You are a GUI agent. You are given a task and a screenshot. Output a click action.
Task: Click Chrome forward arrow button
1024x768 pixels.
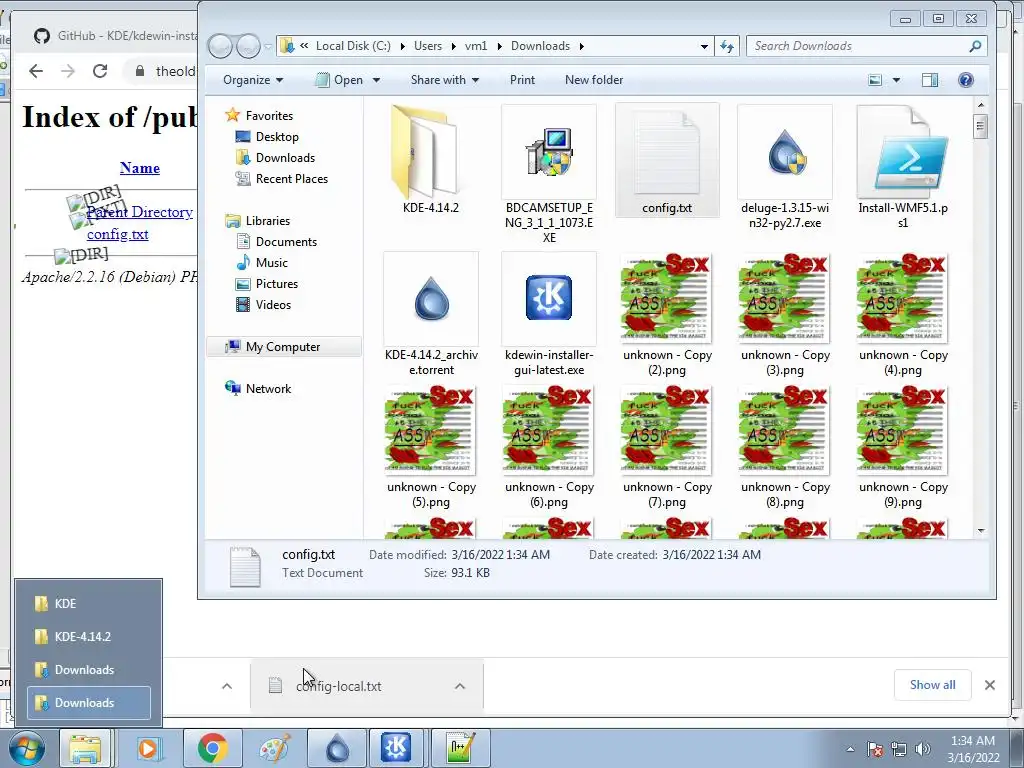[x=68, y=71]
